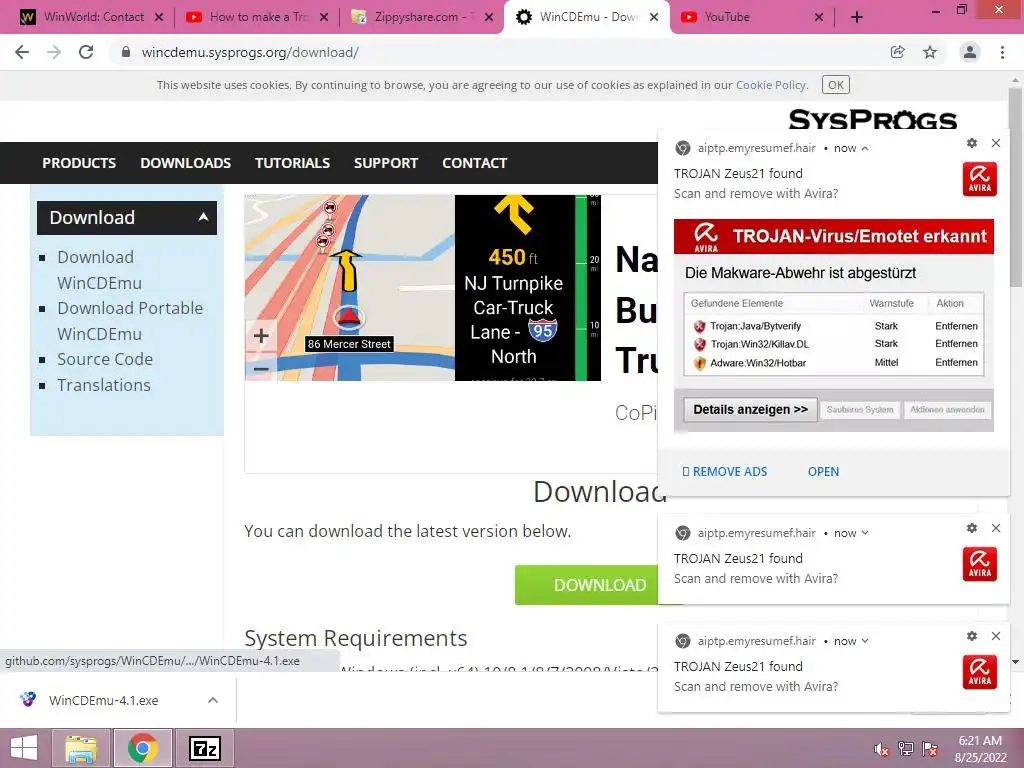
Task: Open settings gear of bottom notification
Action: pyautogui.click(x=972, y=636)
